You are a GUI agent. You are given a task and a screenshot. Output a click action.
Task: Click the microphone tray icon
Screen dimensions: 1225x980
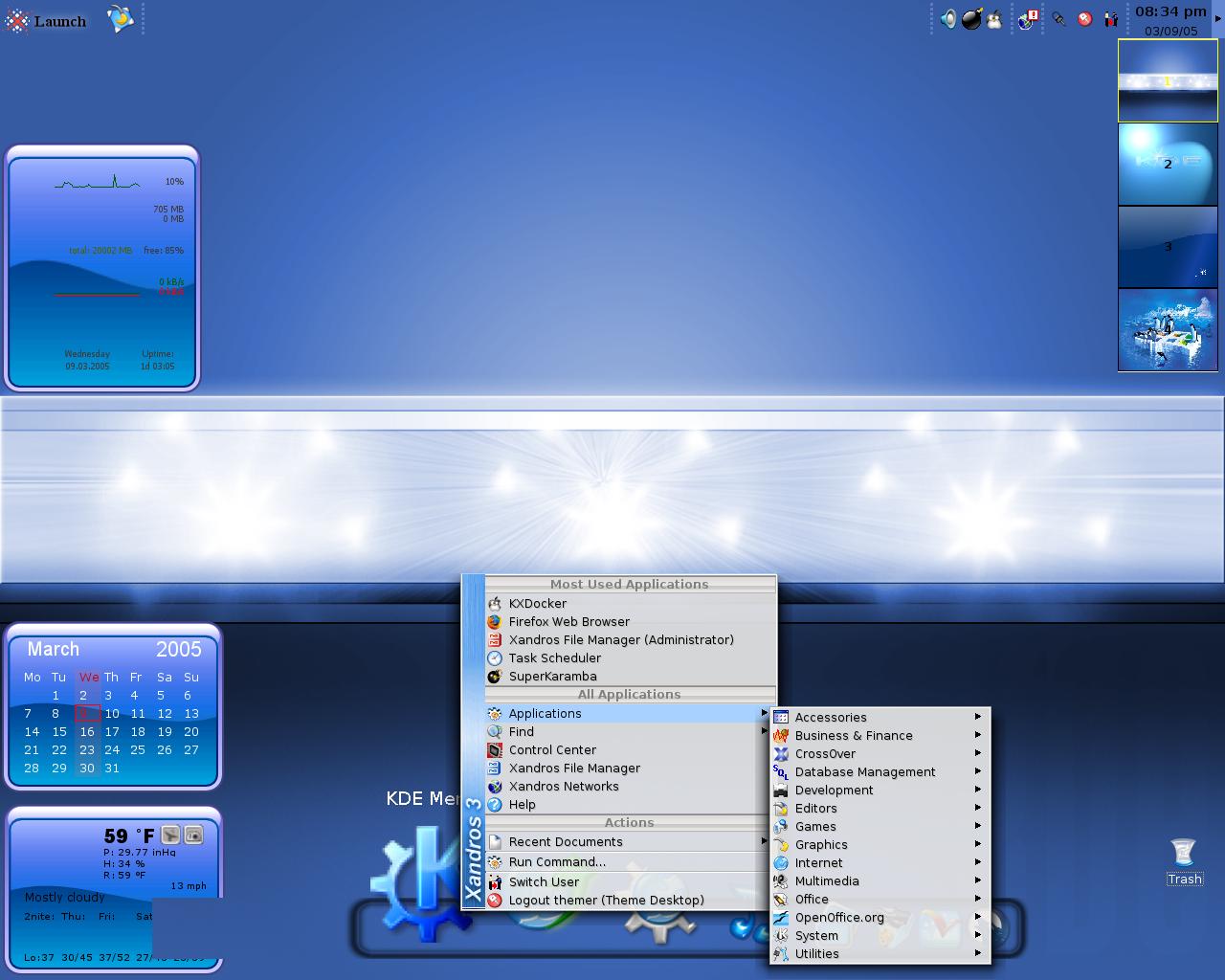(x=1058, y=19)
